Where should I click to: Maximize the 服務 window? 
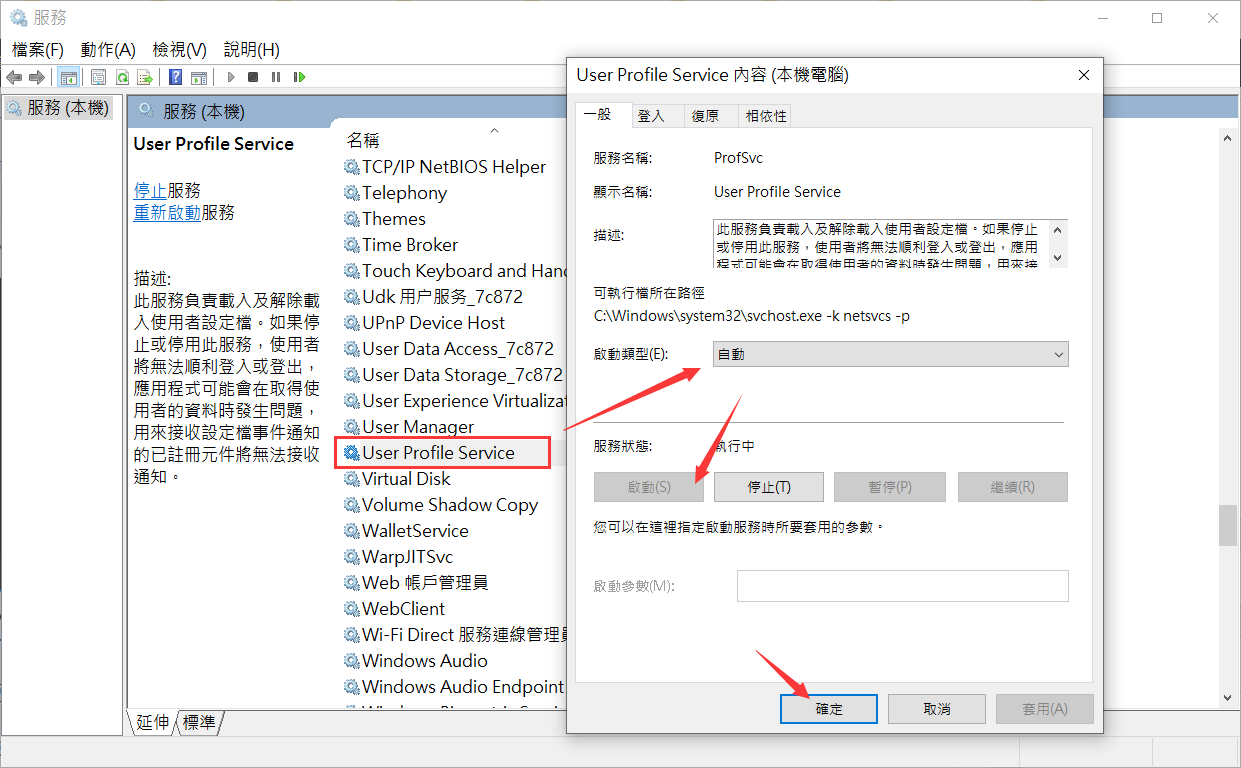pos(1157,18)
